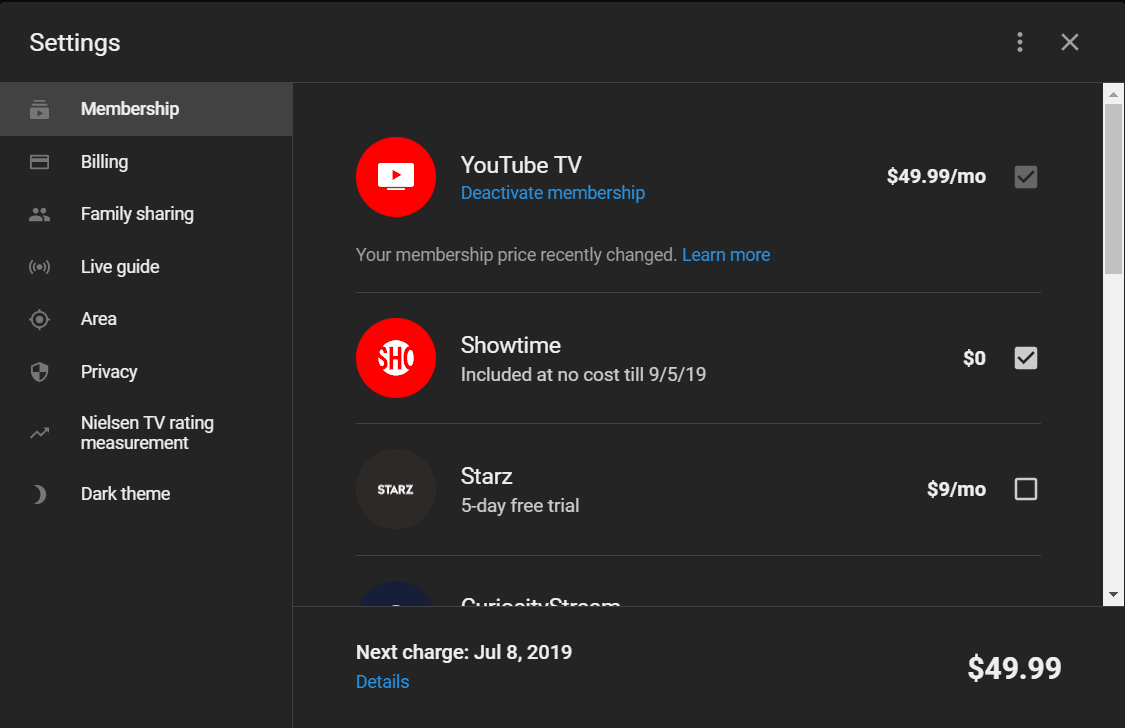Click the Family sharing people icon

pos(40,214)
